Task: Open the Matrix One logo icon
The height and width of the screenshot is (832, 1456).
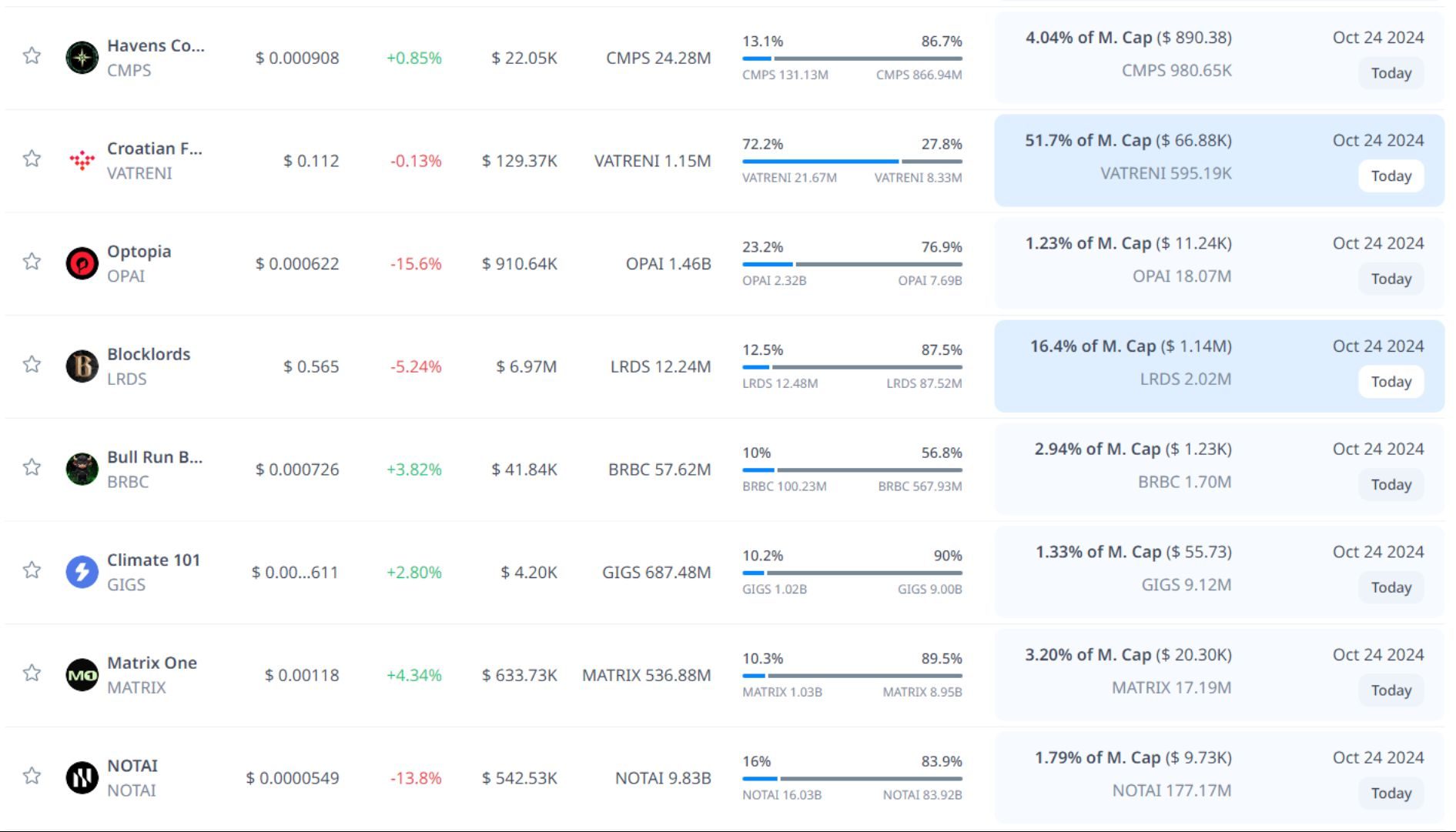Action: [x=82, y=675]
